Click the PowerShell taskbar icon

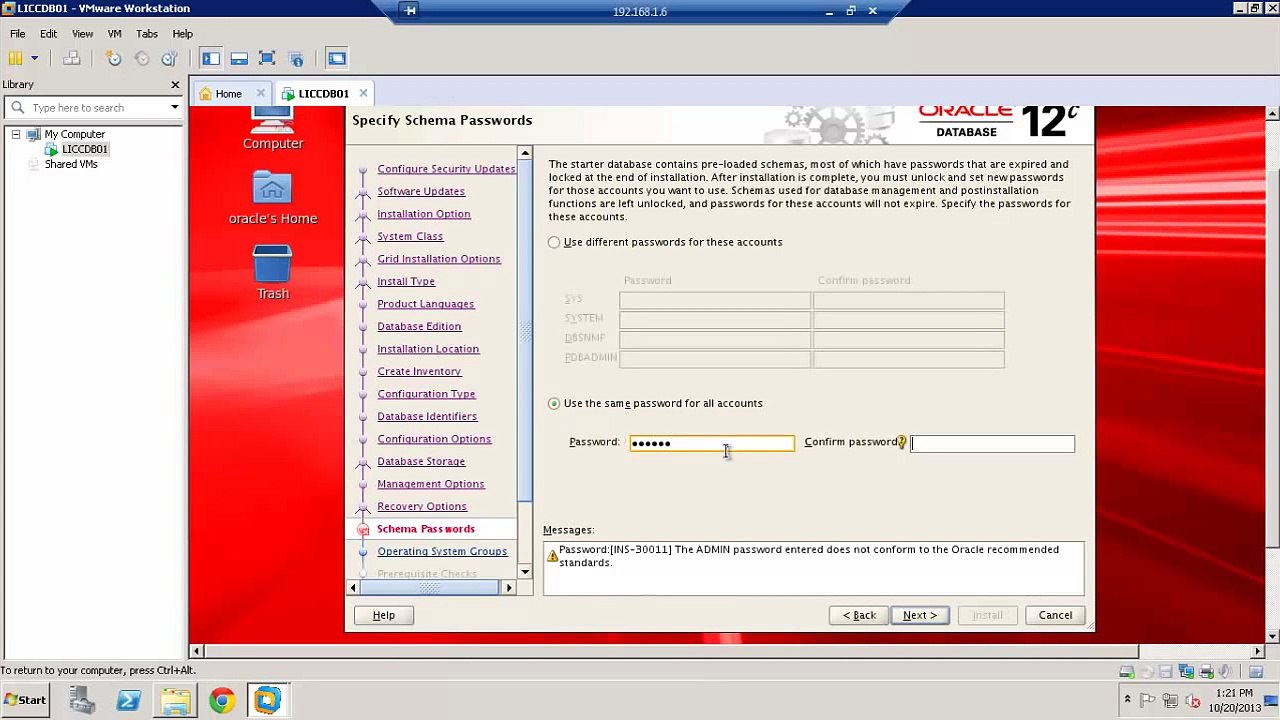click(129, 700)
